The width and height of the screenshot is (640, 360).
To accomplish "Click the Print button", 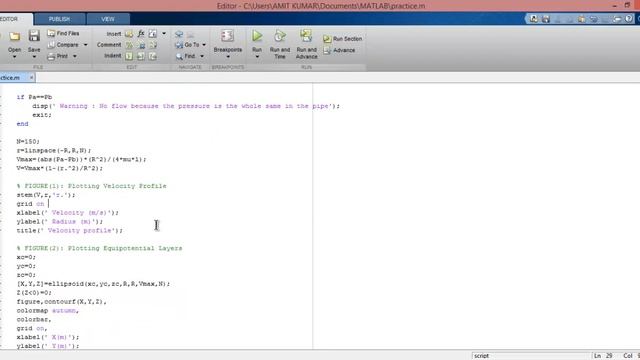I will [x=58, y=56].
